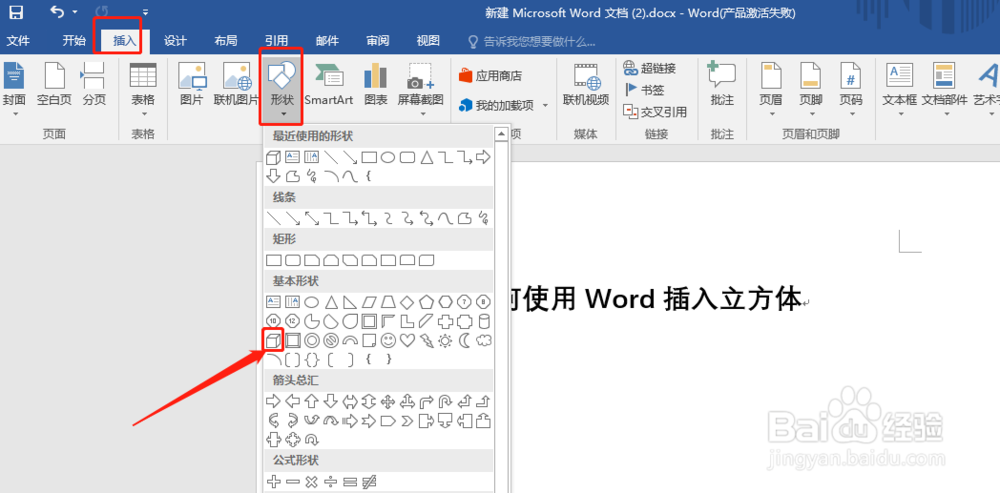Select the diamond shape in 基本形状
The image size is (1000, 493).
pos(407,301)
